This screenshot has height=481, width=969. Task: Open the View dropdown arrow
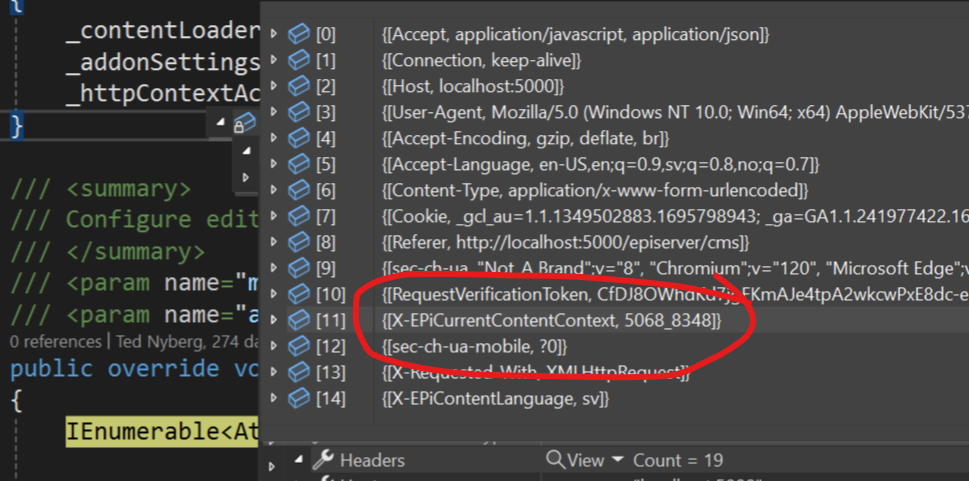click(617, 460)
